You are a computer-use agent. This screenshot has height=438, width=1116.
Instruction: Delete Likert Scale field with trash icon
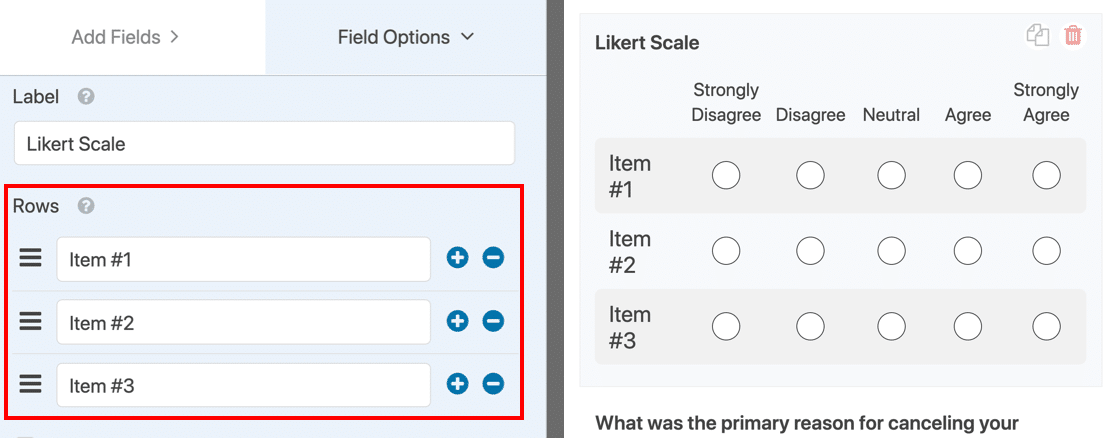click(x=1073, y=36)
